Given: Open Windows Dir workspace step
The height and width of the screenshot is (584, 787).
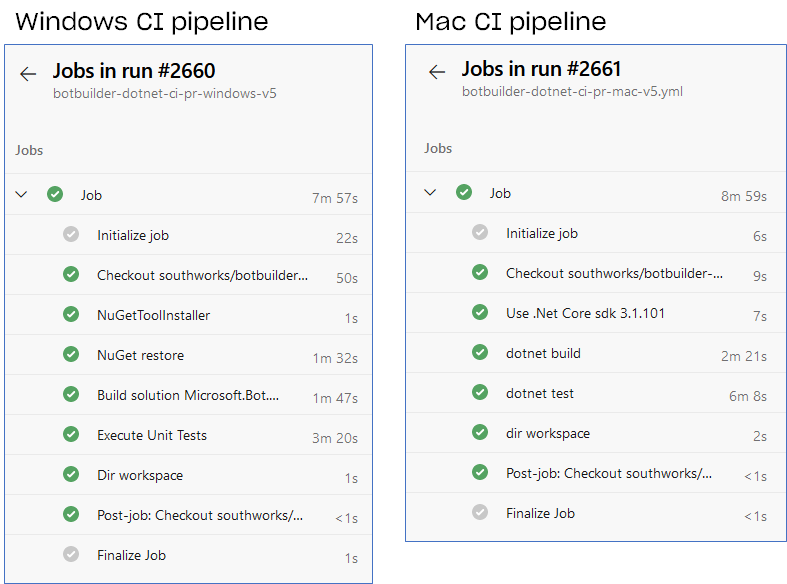Looking at the screenshot, I should [x=188, y=475].
